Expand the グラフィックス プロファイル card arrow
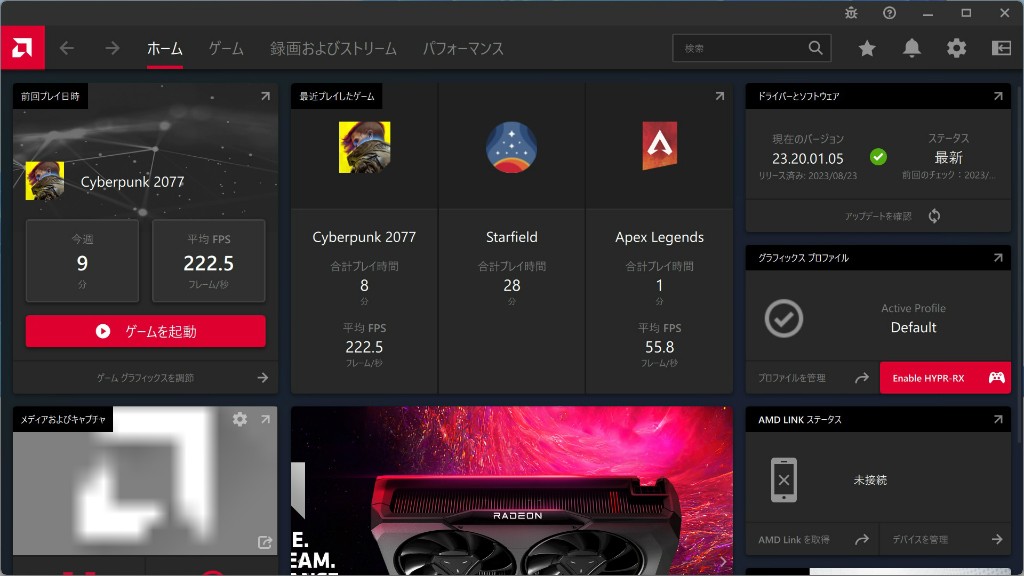Viewport: 1024px width, 576px height. pyautogui.click(x=998, y=258)
